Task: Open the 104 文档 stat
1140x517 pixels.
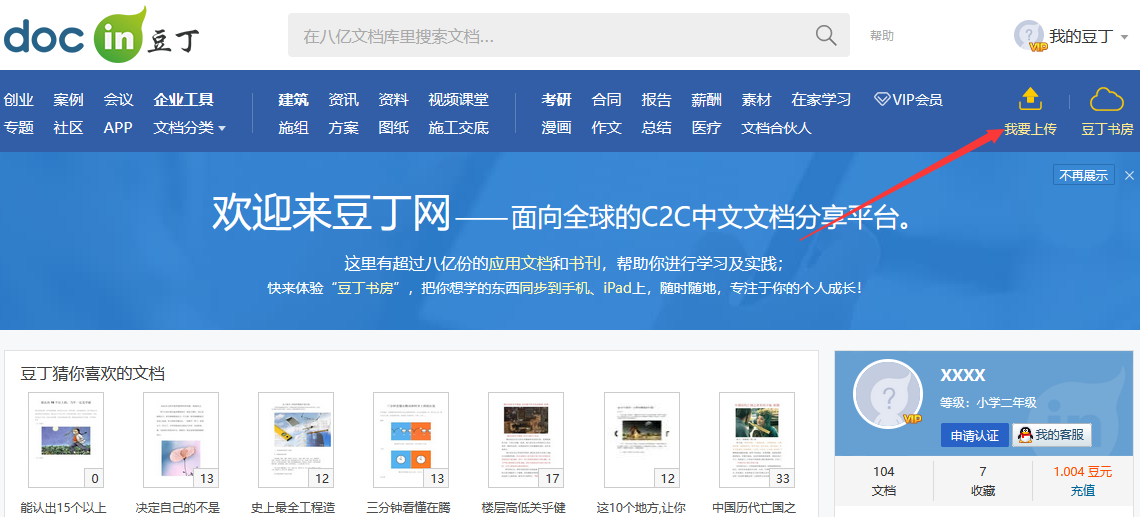Action: [x=883, y=481]
